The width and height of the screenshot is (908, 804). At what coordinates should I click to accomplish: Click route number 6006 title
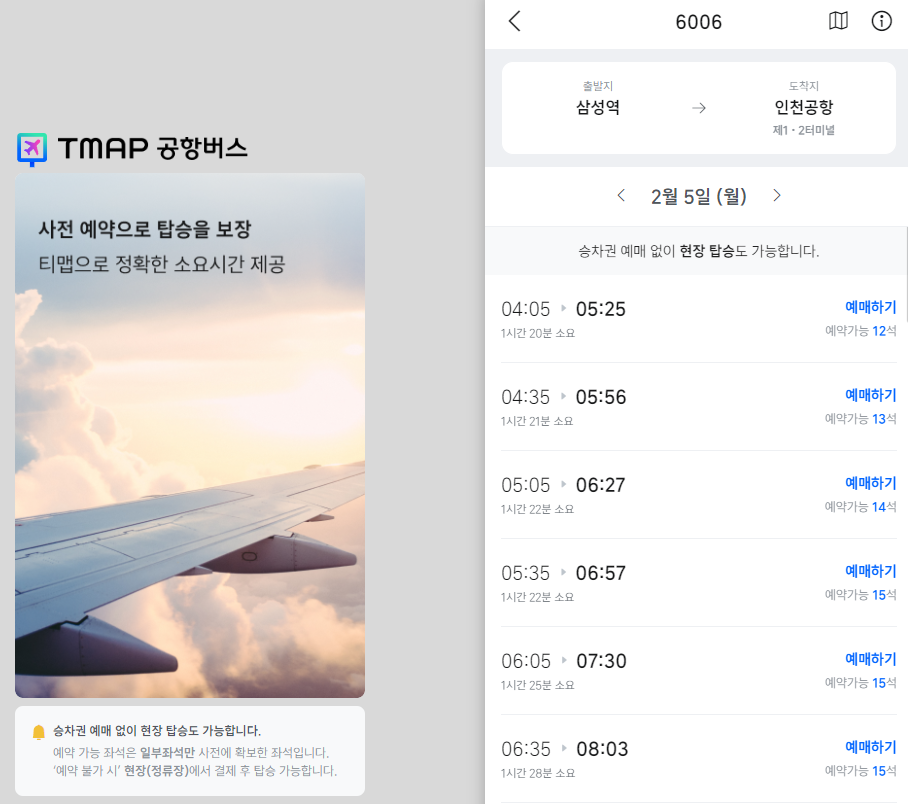[698, 22]
